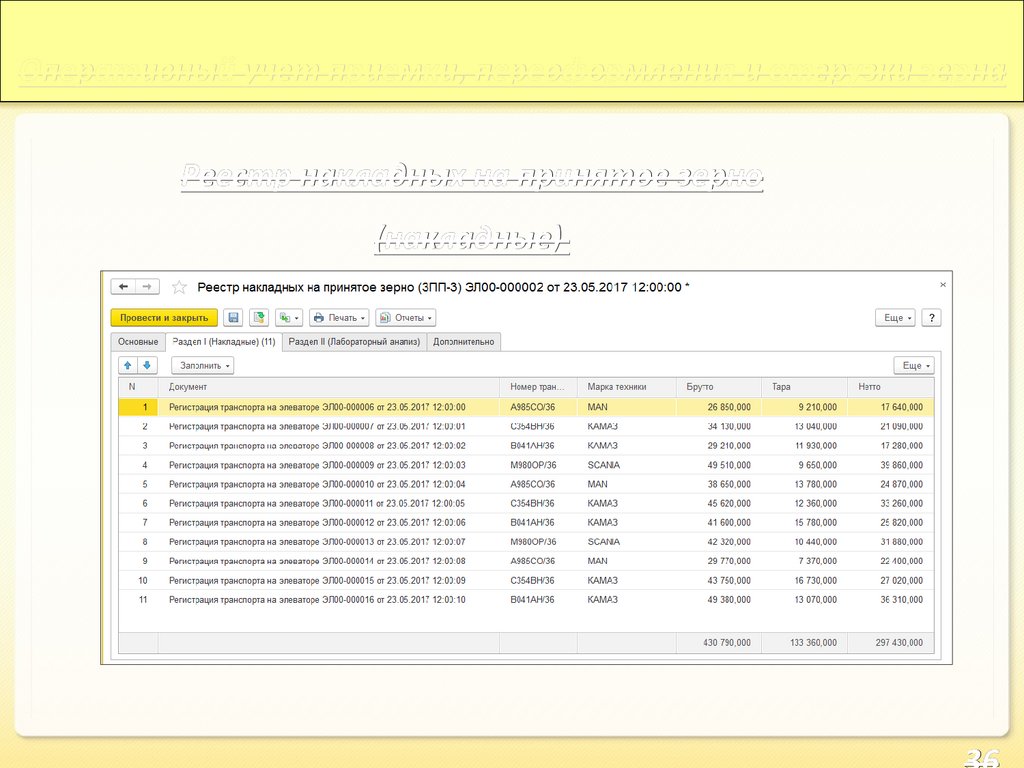The image size is (1024, 768).
Task: Switch to the Дополнительно tab
Action: (x=464, y=342)
